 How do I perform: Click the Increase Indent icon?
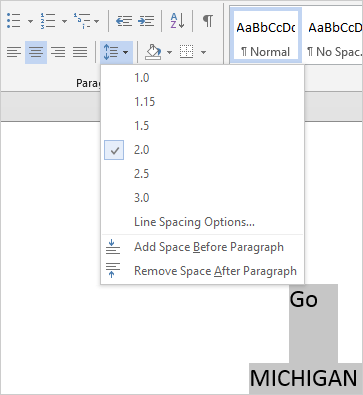point(146,21)
